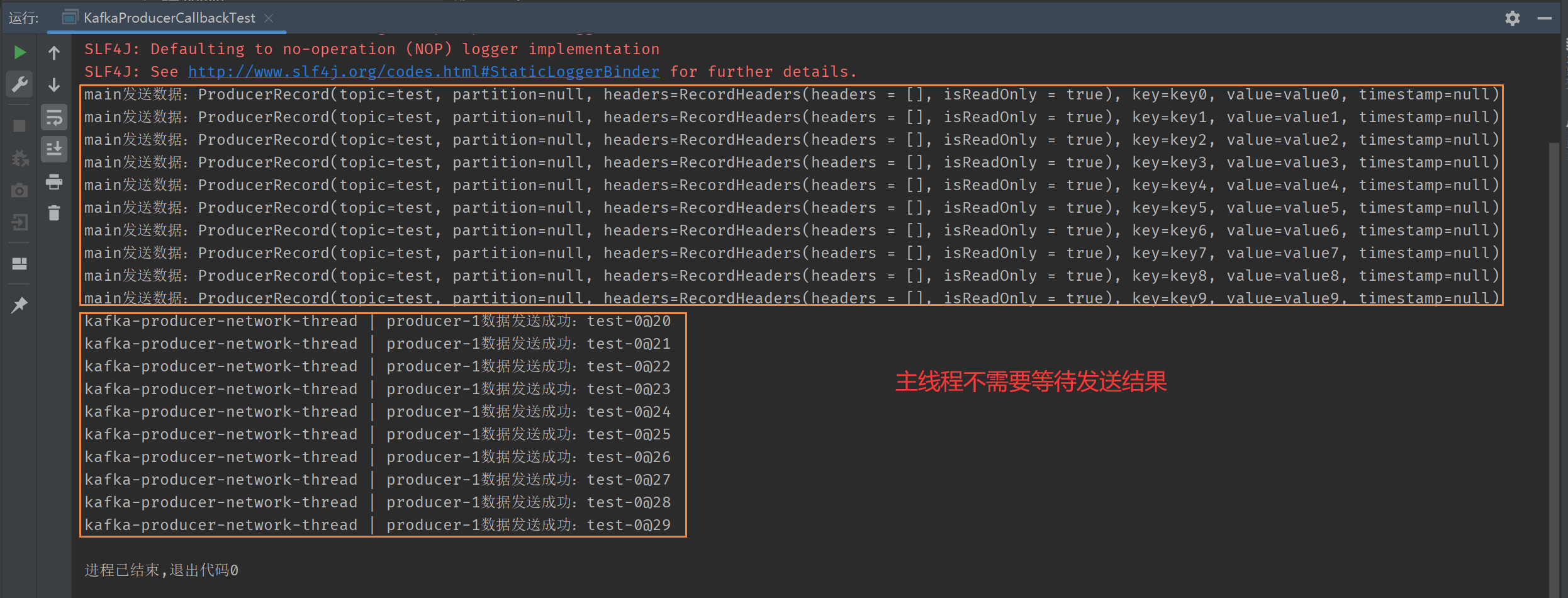Click the output line ending test-0@20
The image size is (1568, 598).
[378, 321]
